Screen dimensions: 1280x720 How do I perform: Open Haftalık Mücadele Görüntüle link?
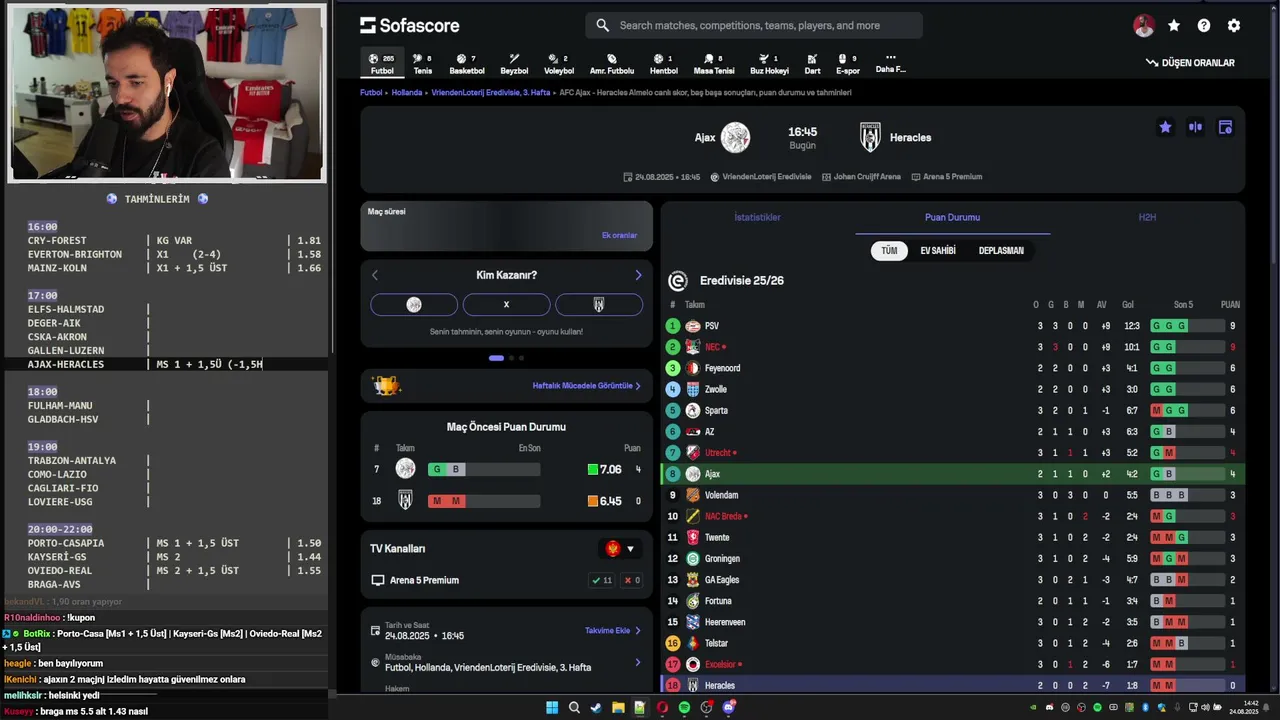coord(586,386)
